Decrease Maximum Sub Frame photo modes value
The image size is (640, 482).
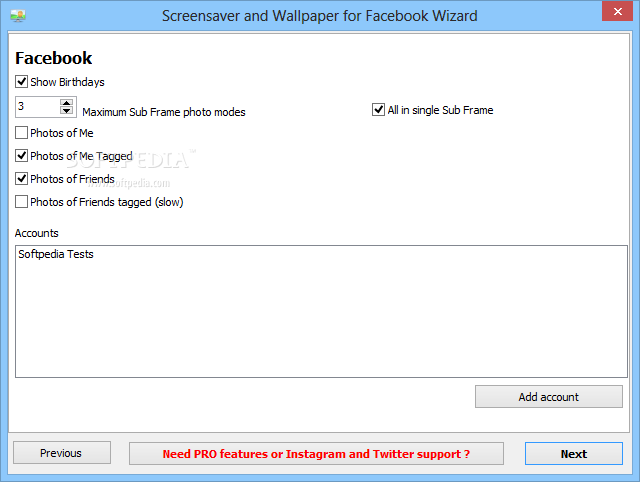[x=66, y=111]
